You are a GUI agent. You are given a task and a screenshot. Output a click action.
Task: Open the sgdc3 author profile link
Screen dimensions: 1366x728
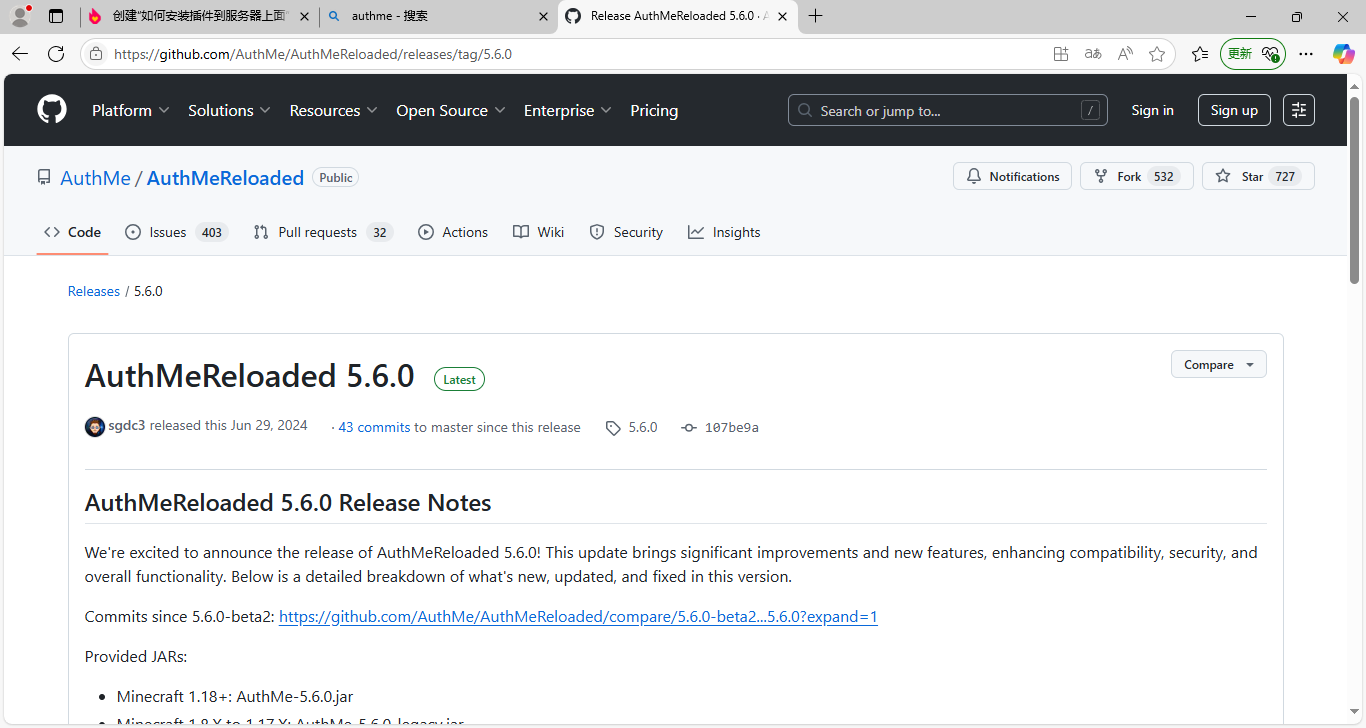tap(127, 426)
